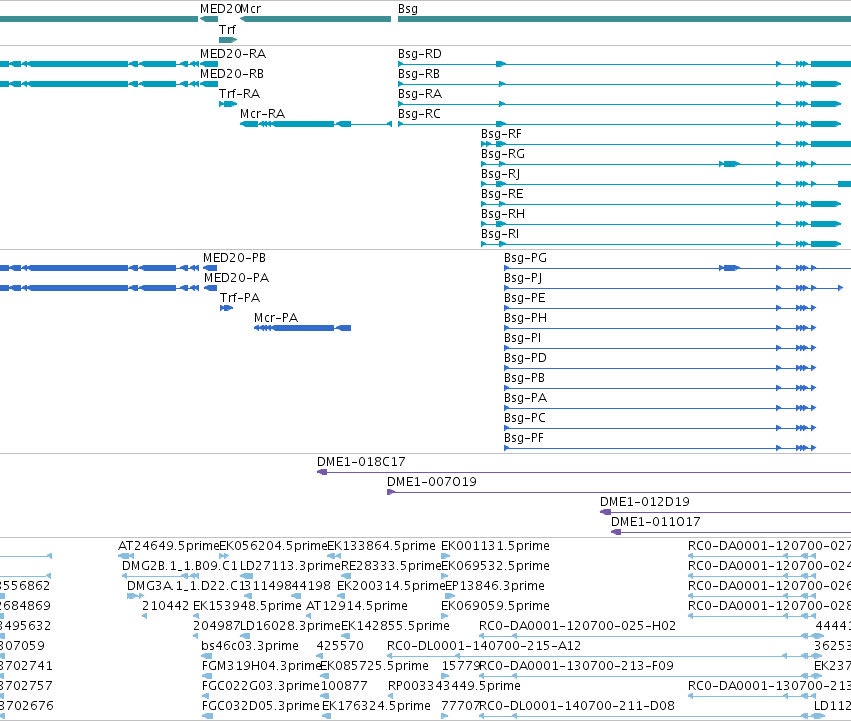Select protein Bsg-PF
The width and height of the screenshot is (851, 721).
524,439
